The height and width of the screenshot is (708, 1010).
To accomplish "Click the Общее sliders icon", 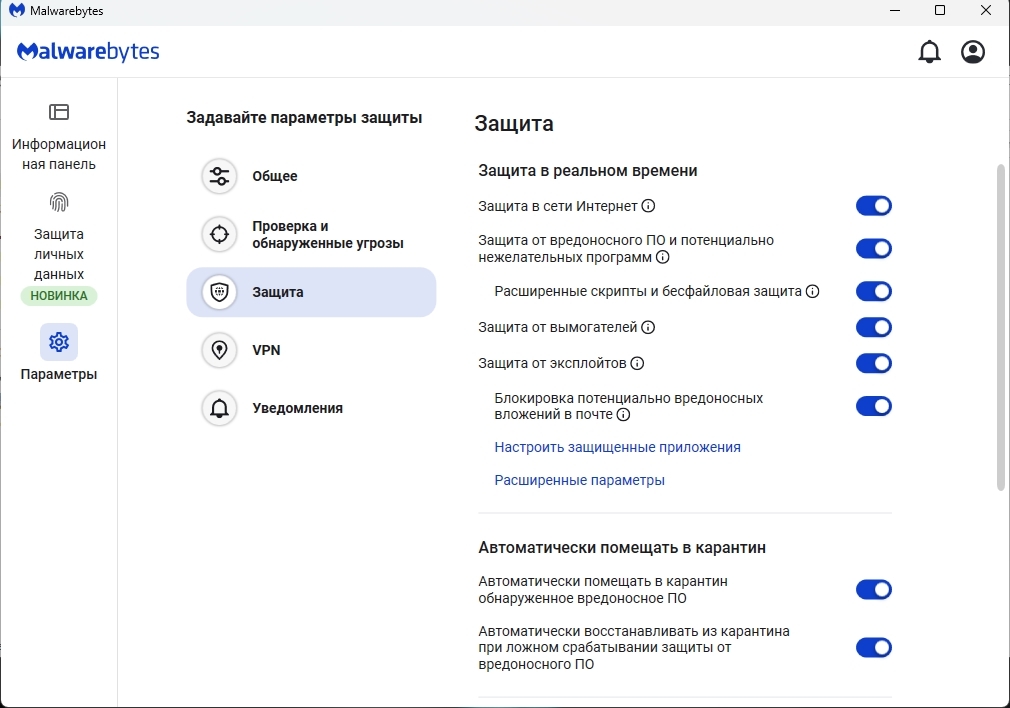I will [x=219, y=176].
